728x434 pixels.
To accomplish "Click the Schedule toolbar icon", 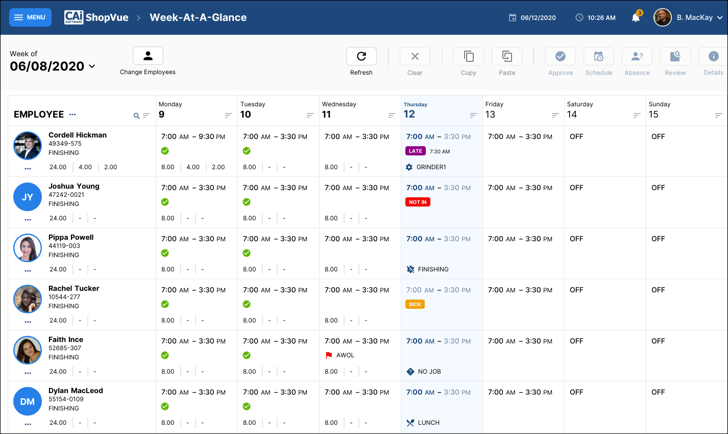I will pos(598,57).
